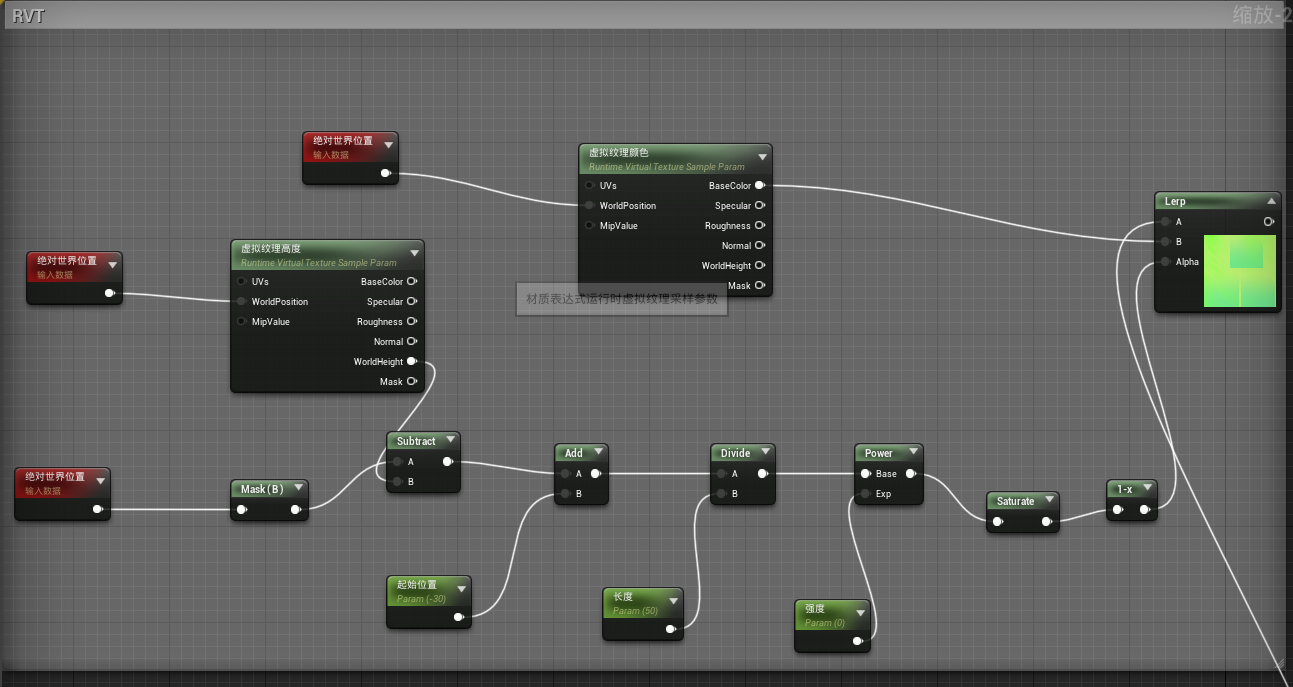The width and height of the screenshot is (1293, 687).
Task: Expand arrow of 绝对世界位置 wired to 虚拟纹理颜色
Action: pos(388,145)
